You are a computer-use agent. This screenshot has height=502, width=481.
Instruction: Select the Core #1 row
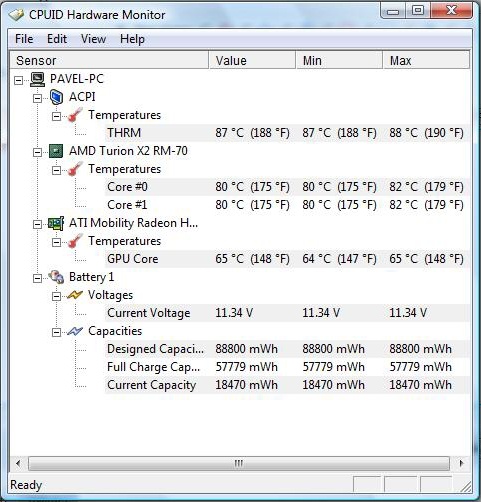coord(287,205)
